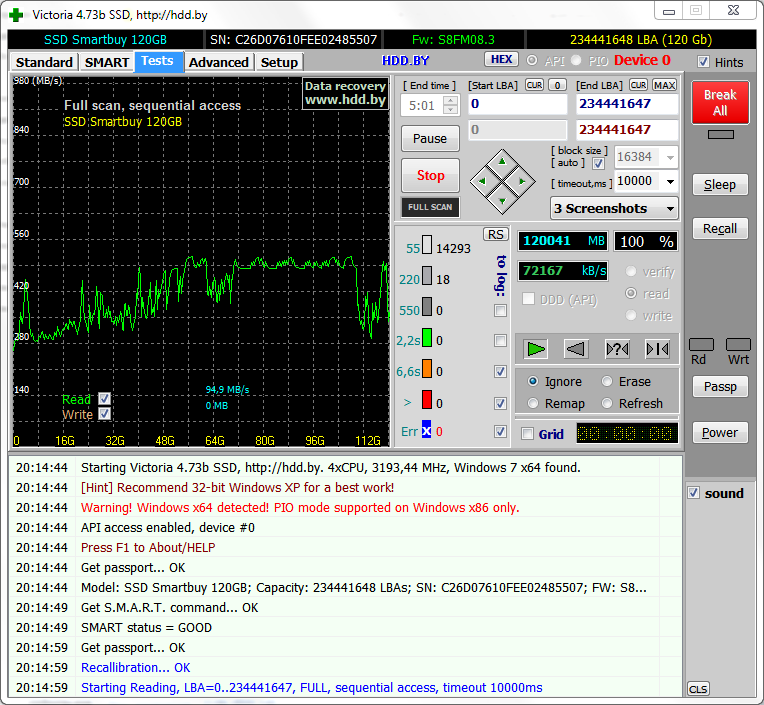
Task: Click the CLS clear log icon
Action: [698, 689]
